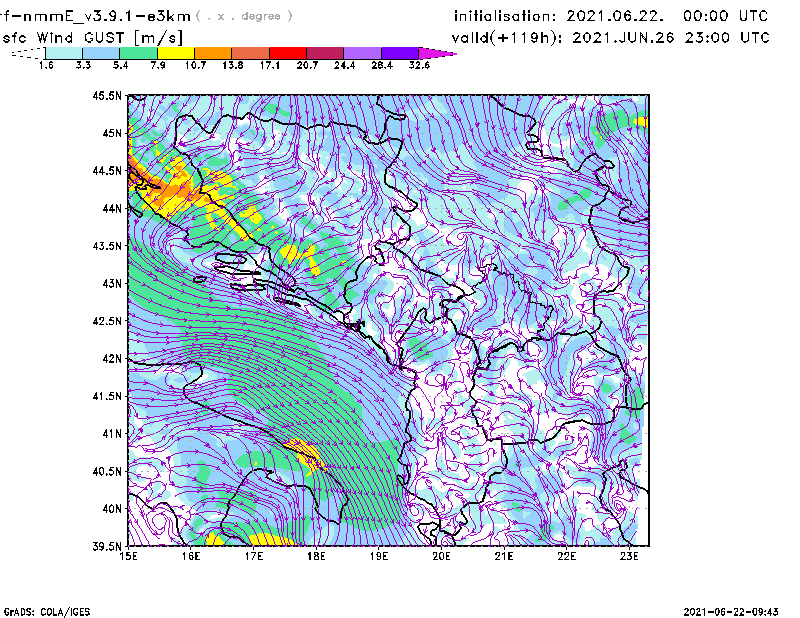Screen dimensions: 800x618
Task: Click the latitude label 41N
Action: coord(112,434)
